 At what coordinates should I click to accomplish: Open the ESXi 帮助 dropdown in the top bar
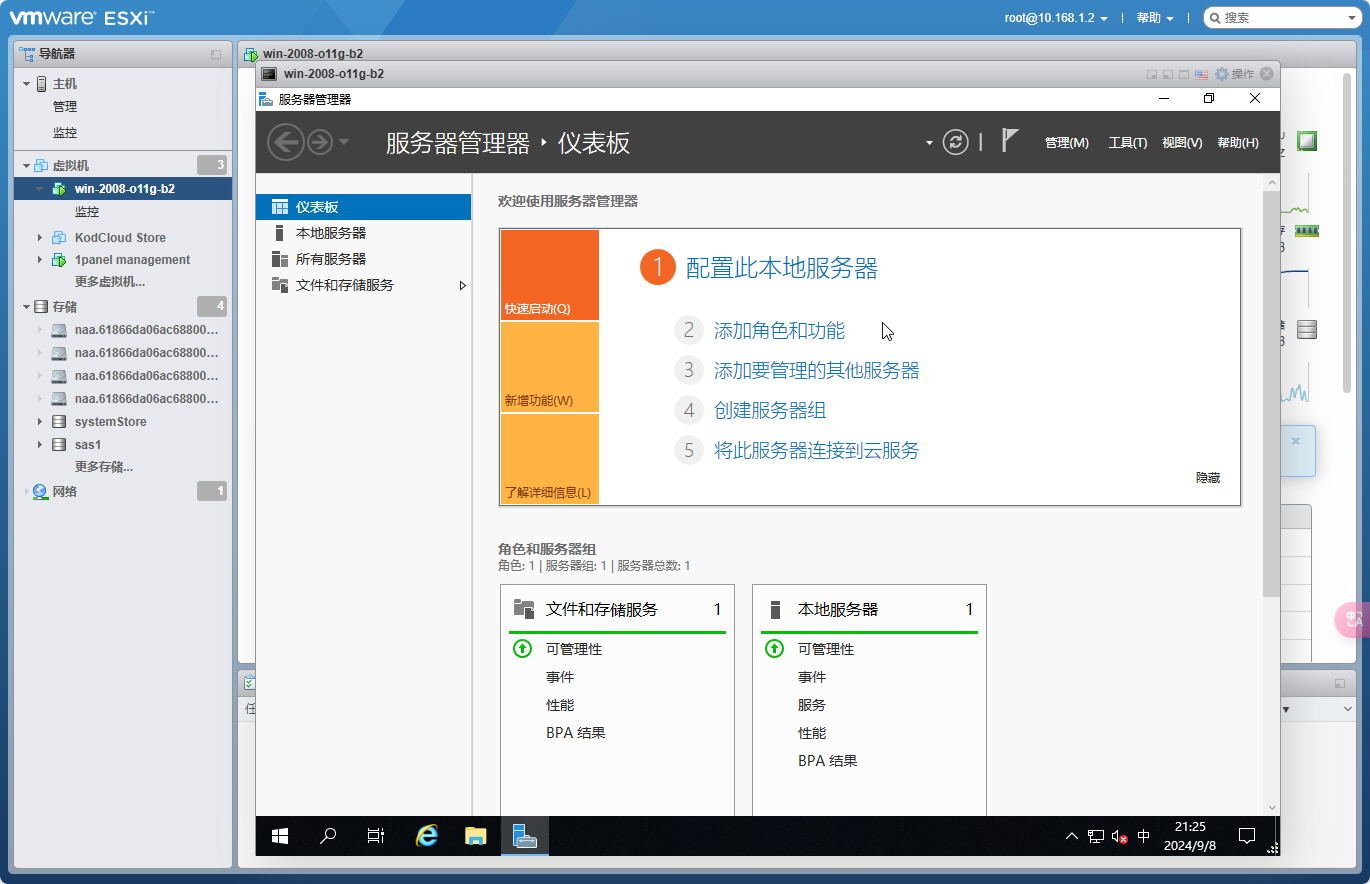point(1155,18)
